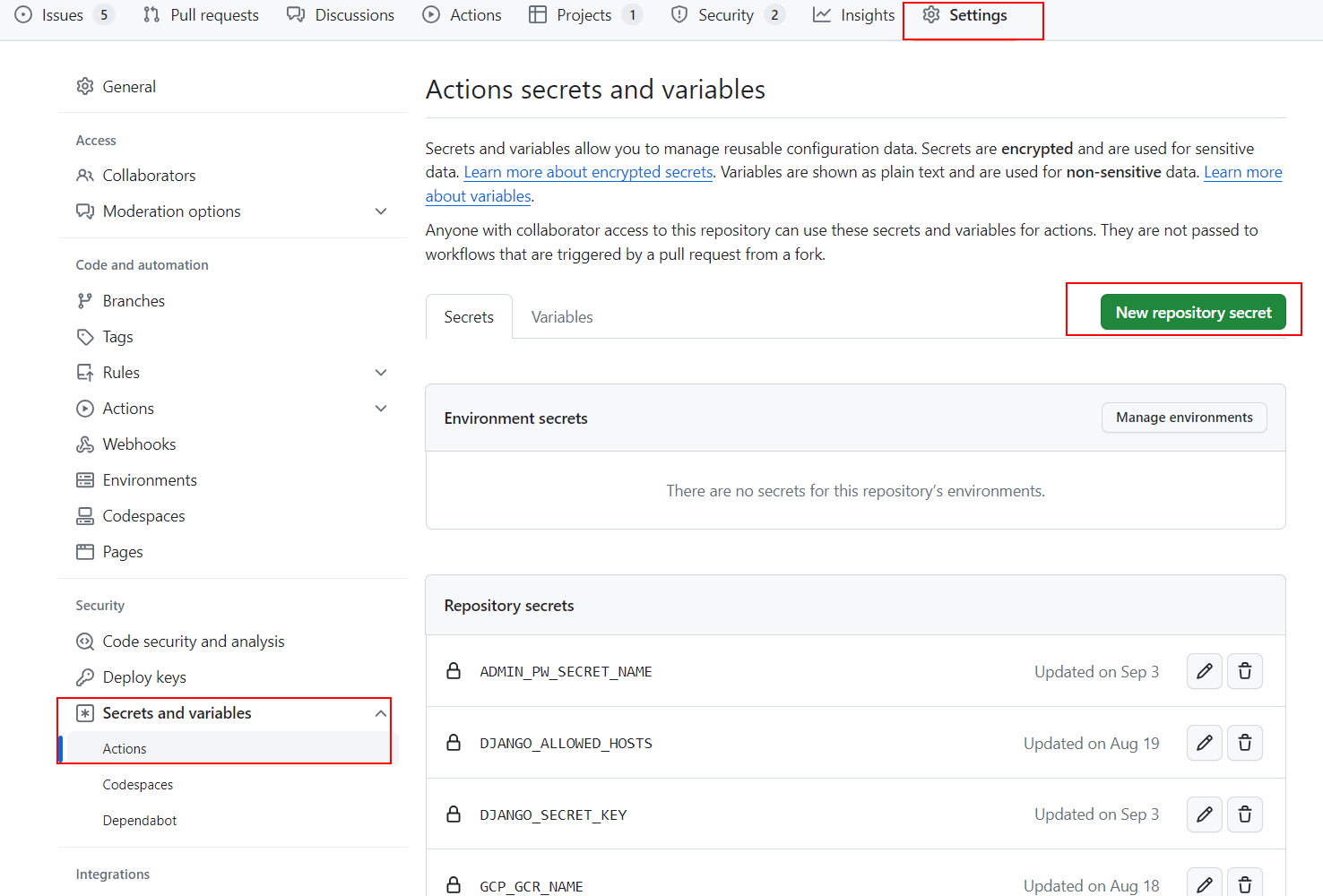Viewport: 1323px width, 896px height.
Task: Click the Environment secrets heading
Action: (516, 418)
